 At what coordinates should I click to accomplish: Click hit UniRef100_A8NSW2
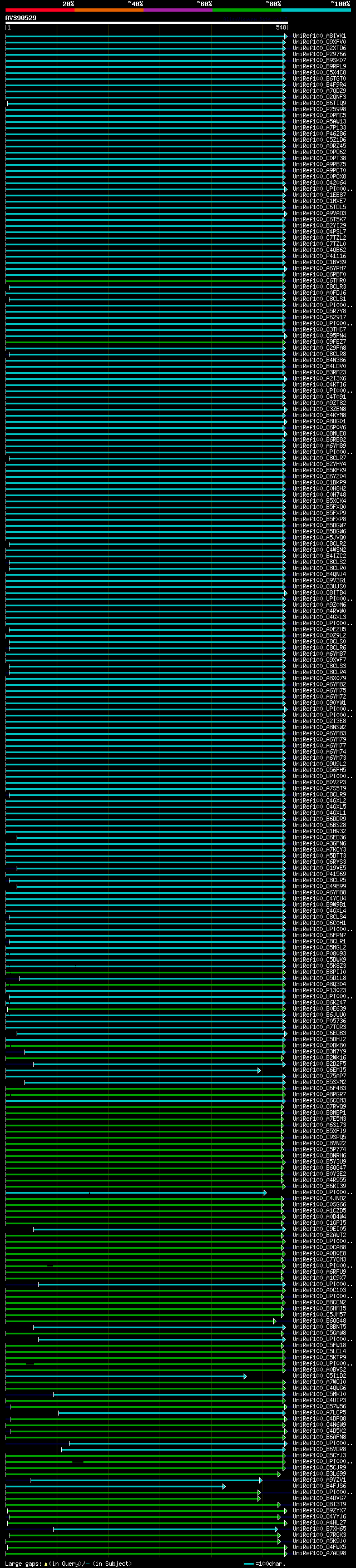point(319,727)
